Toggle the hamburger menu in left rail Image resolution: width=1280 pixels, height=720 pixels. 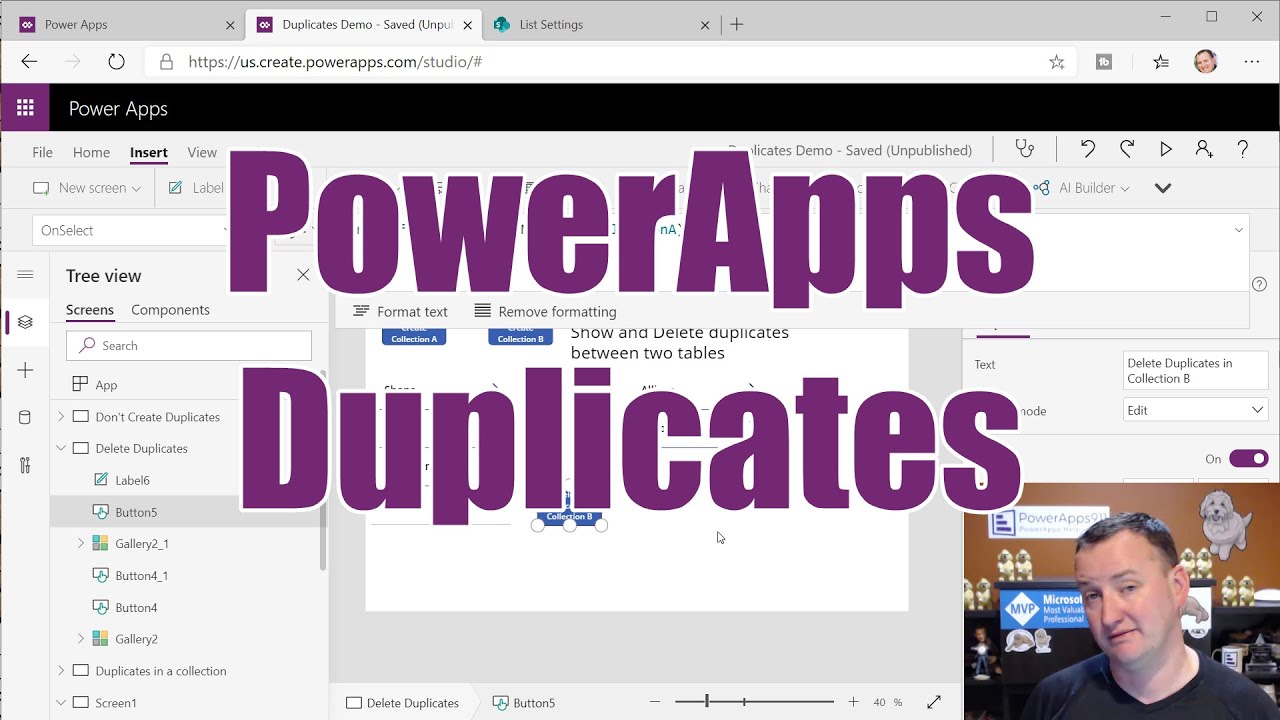[x=25, y=275]
